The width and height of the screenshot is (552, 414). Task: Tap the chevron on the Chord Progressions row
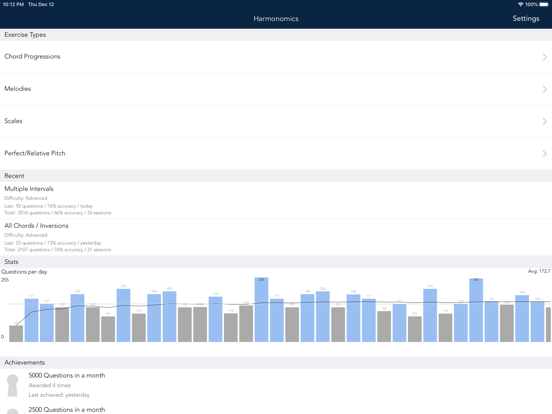pos(545,57)
